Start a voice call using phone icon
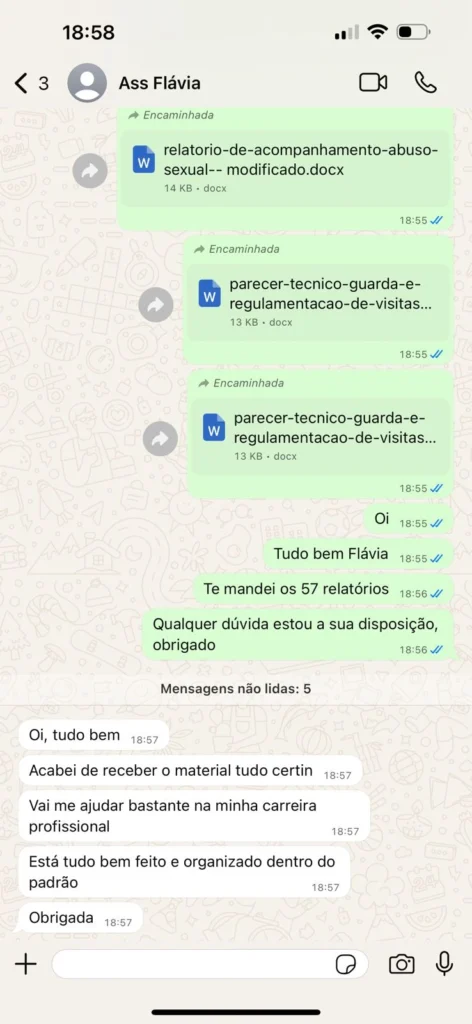The height and width of the screenshot is (1024, 472). coord(426,82)
